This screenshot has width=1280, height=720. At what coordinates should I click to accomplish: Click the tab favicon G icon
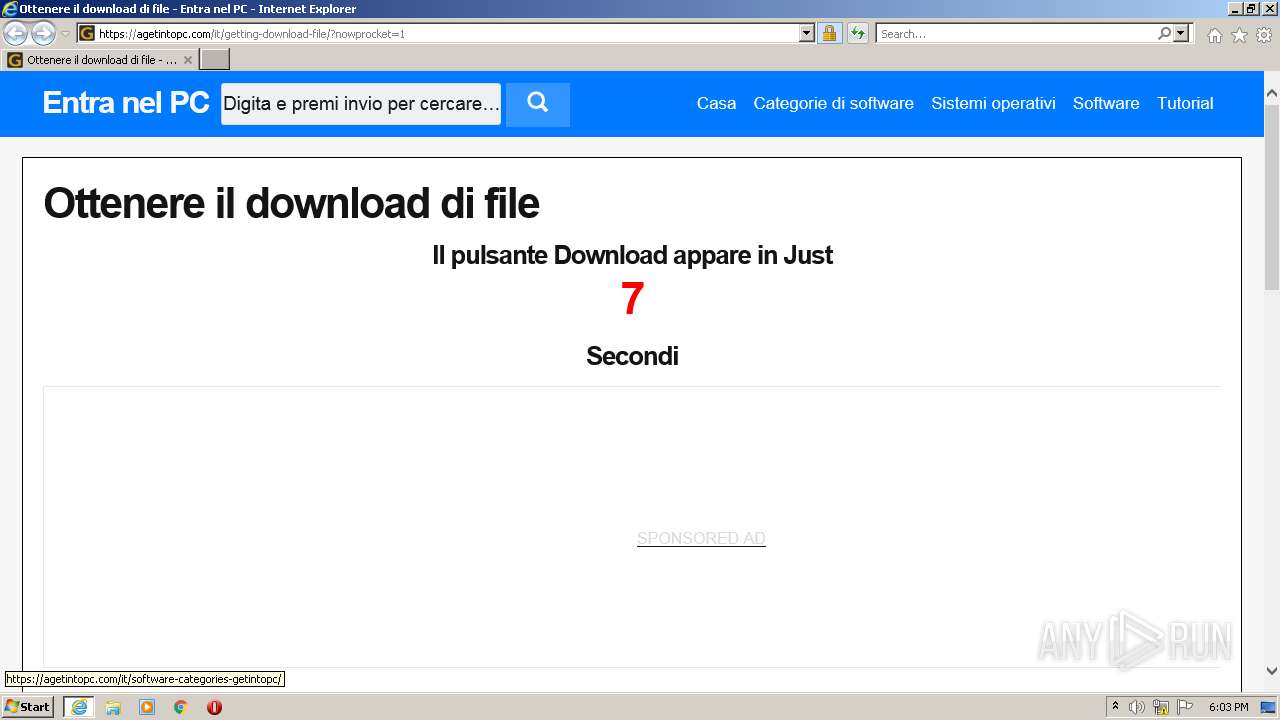point(15,60)
